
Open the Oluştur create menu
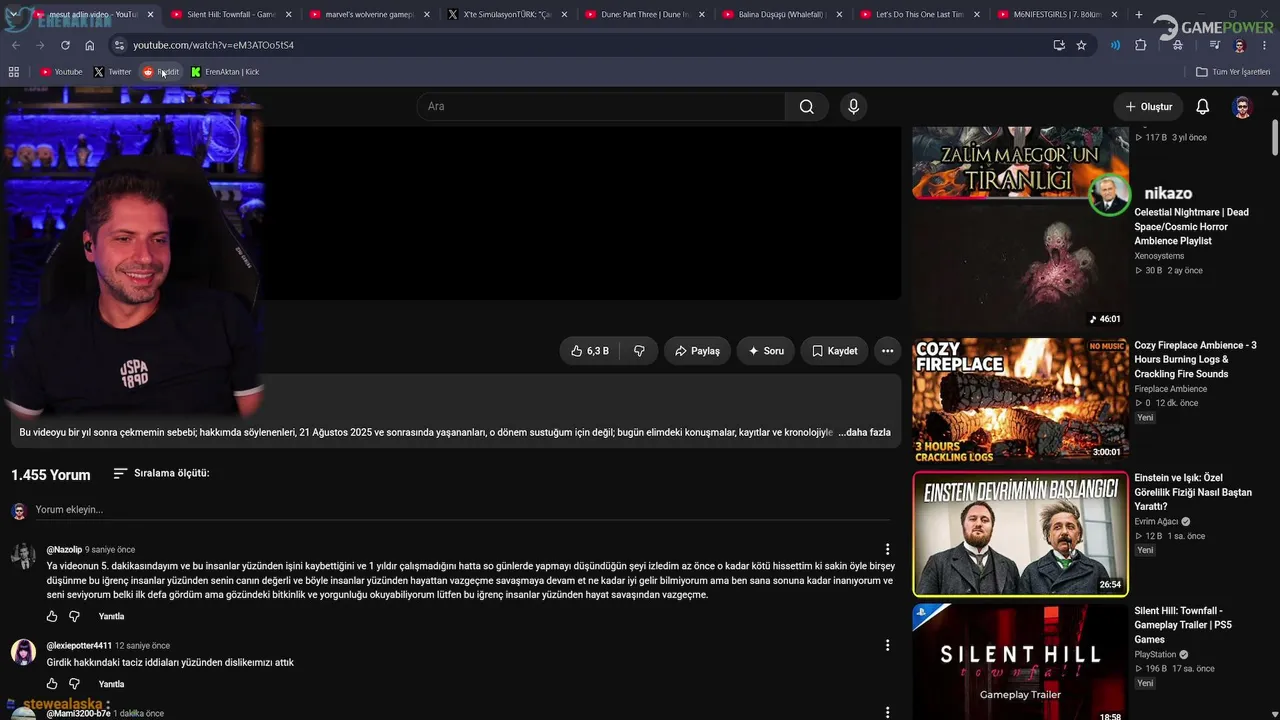(x=1148, y=107)
